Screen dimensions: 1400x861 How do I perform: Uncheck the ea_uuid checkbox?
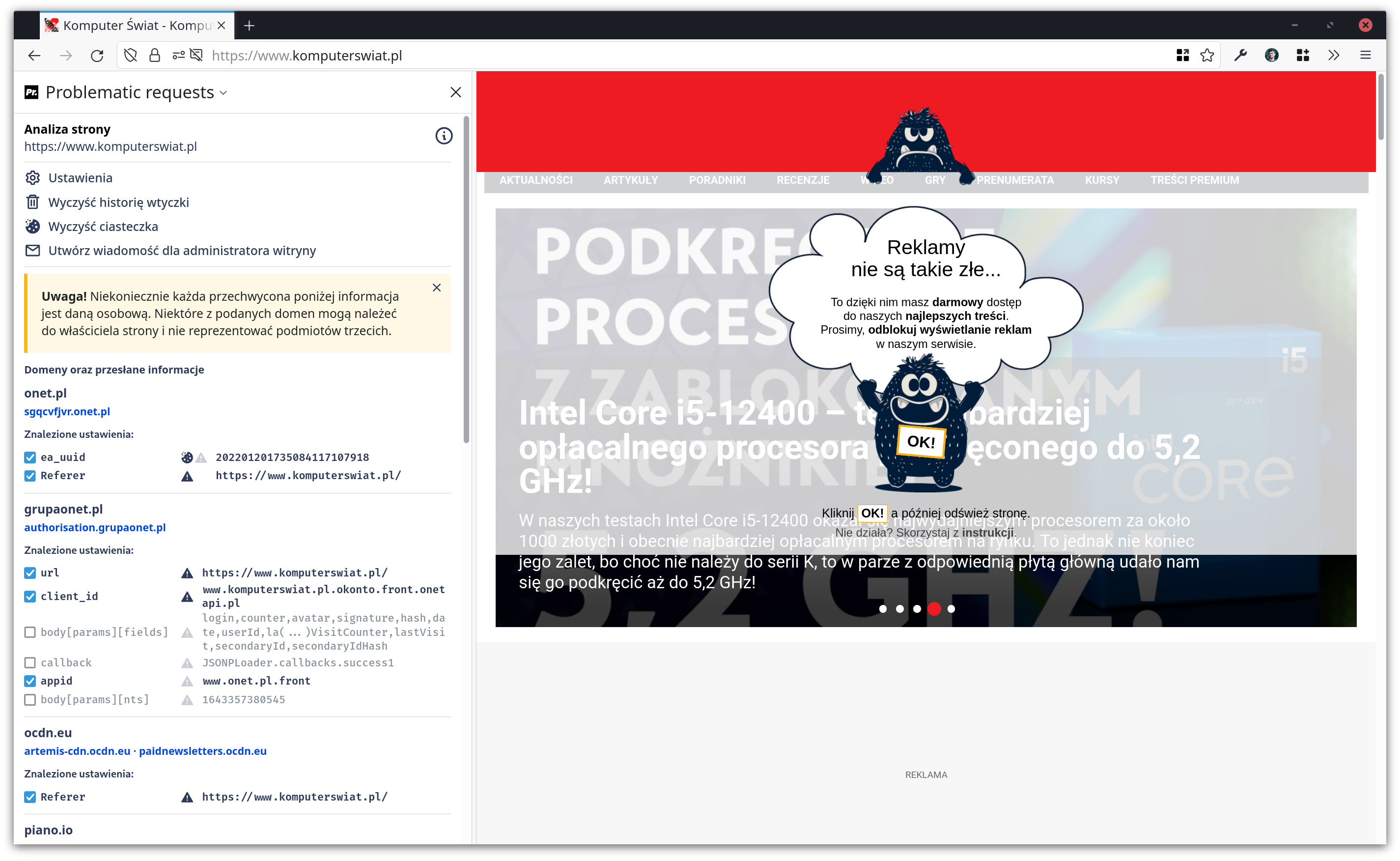click(30, 457)
